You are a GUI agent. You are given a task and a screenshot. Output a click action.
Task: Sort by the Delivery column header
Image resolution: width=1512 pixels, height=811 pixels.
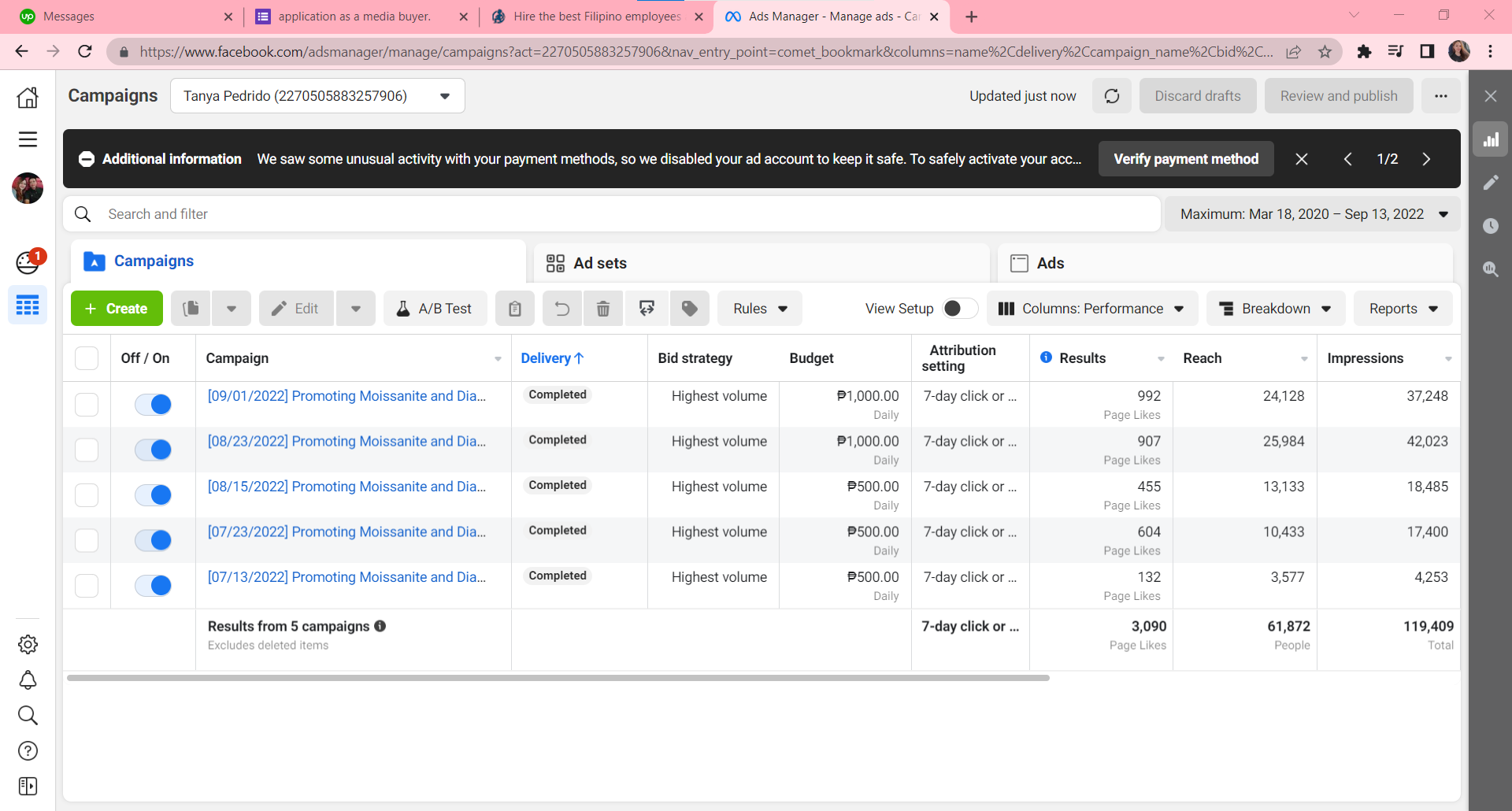click(552, 358)
